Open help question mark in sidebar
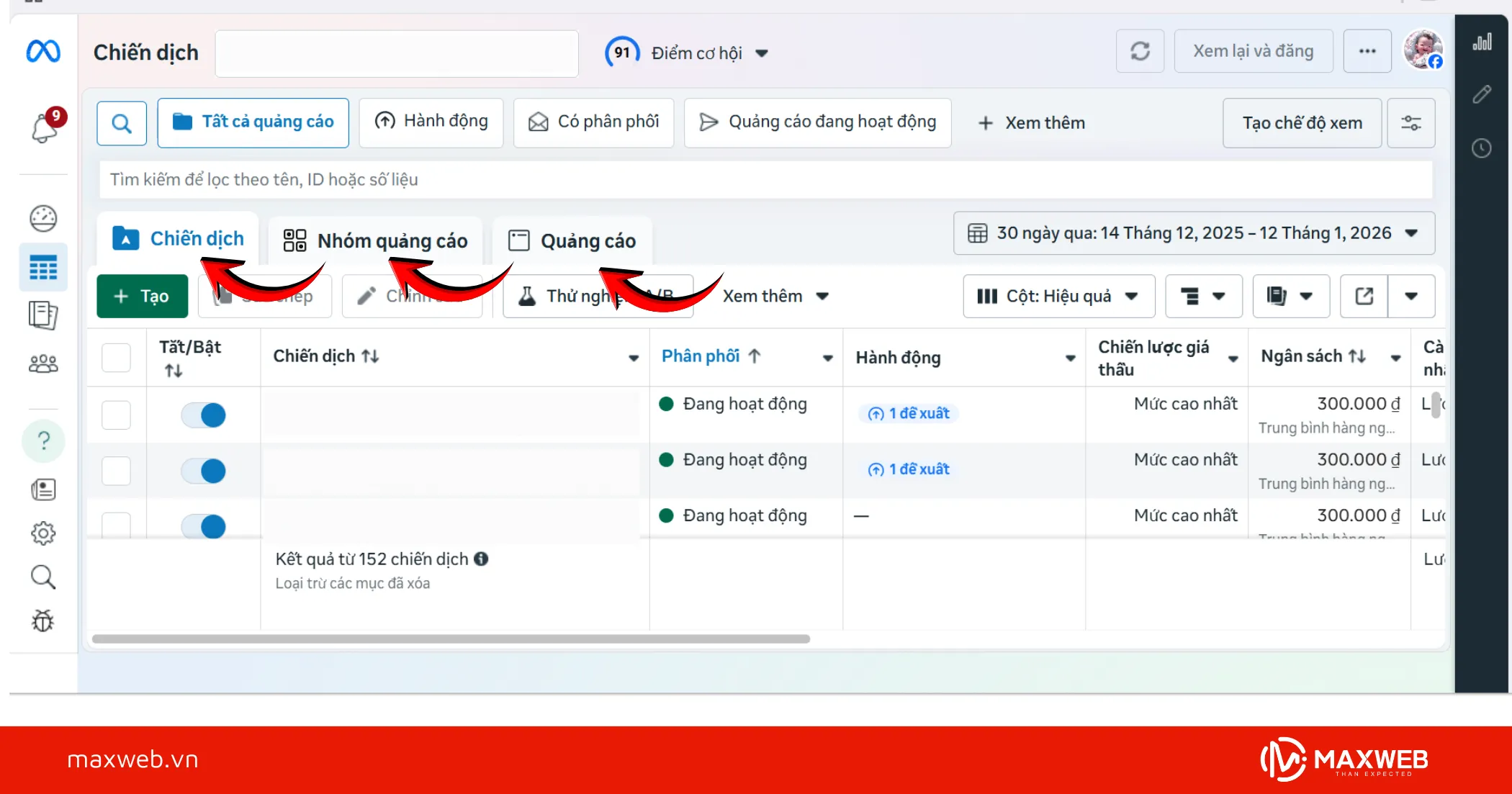This screenshot has height=794, width=1512. [x=43, y=441]
